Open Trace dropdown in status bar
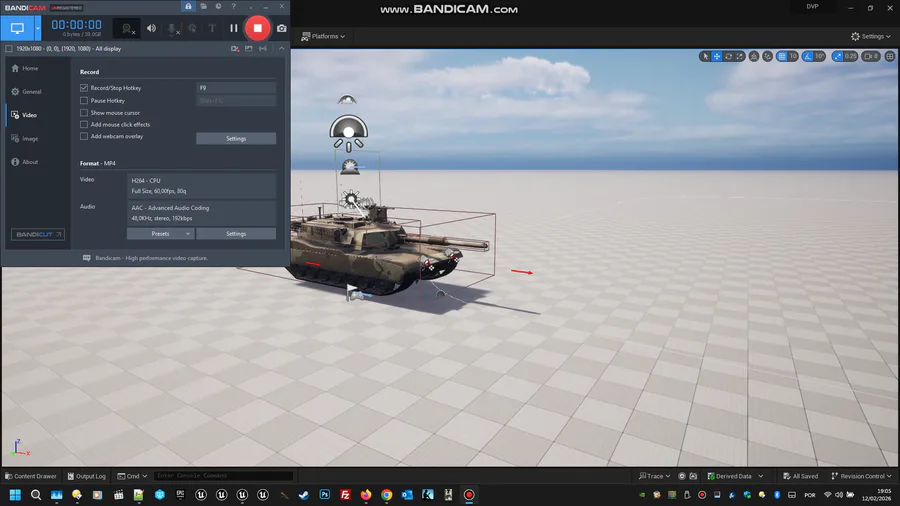Viewport: 900px width, 506px height. coord(654,476)
